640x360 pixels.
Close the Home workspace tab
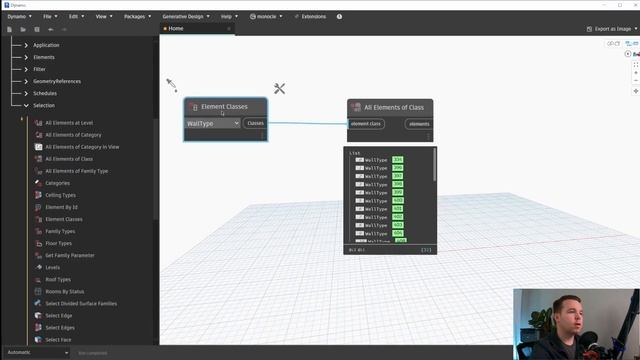[229, 29]
